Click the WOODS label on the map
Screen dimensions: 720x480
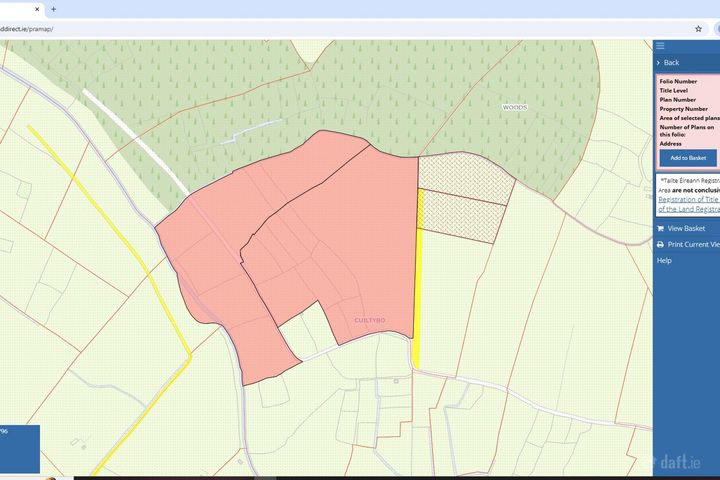pos(514,106)
